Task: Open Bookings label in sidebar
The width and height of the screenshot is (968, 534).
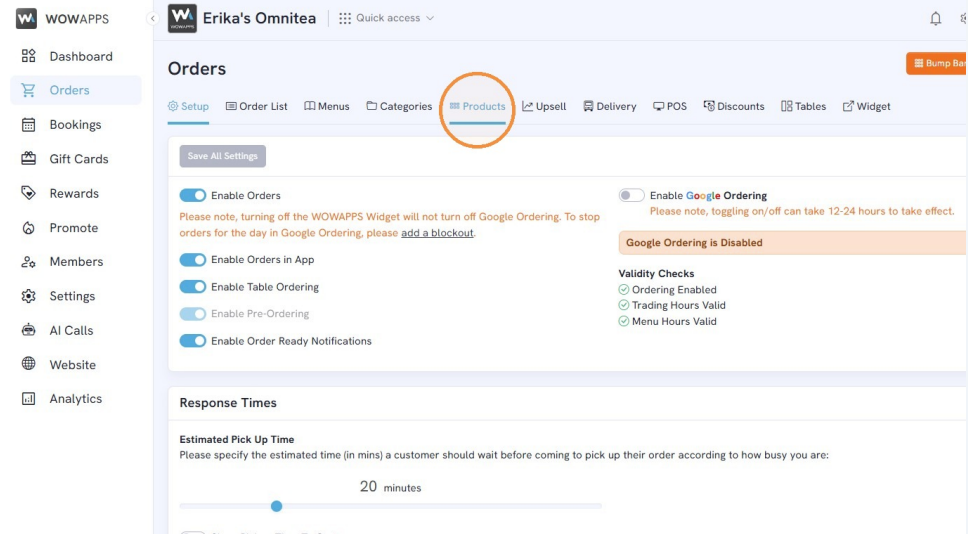Action: [75, 125]
